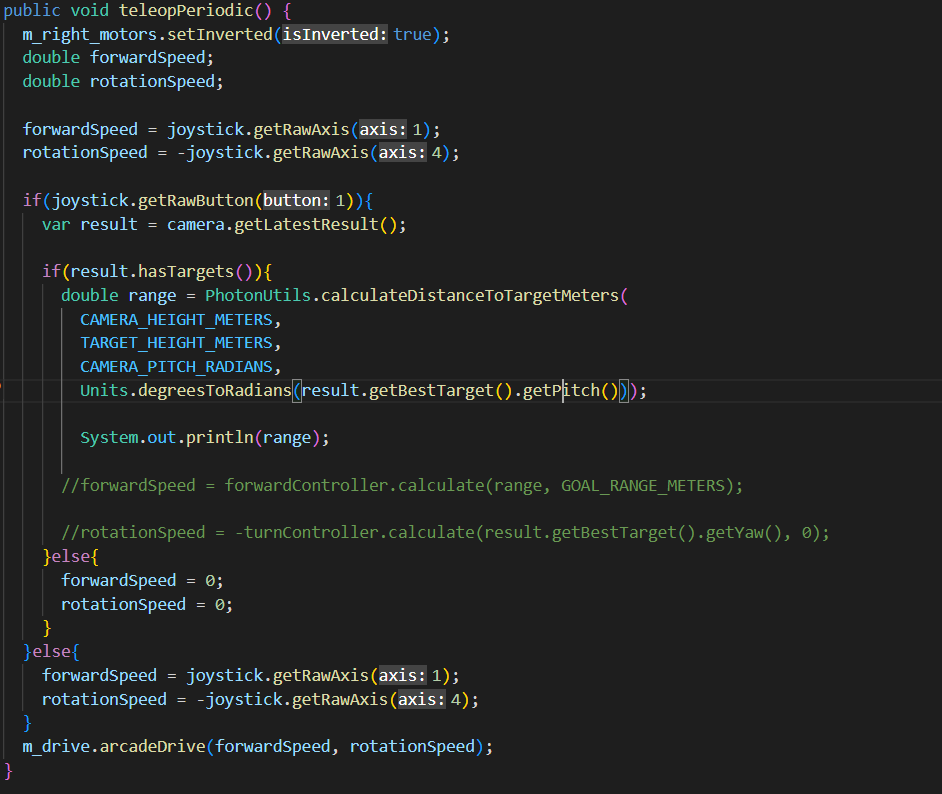Click the getLatestResult method call
This screenshot has height=794, width=942.
pyautogui.click(x=306, y=225)
